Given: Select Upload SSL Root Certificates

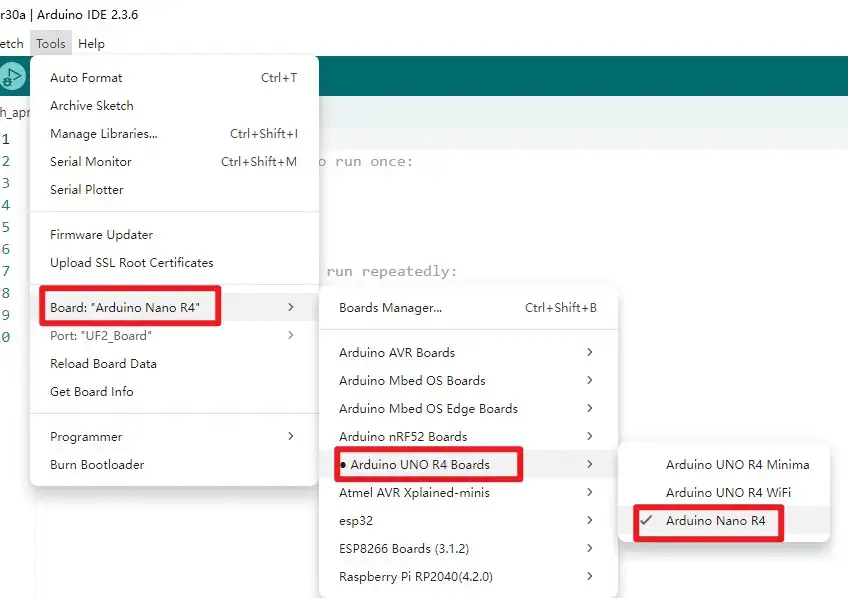Looking at the screenshot, I should click(174, 263).
